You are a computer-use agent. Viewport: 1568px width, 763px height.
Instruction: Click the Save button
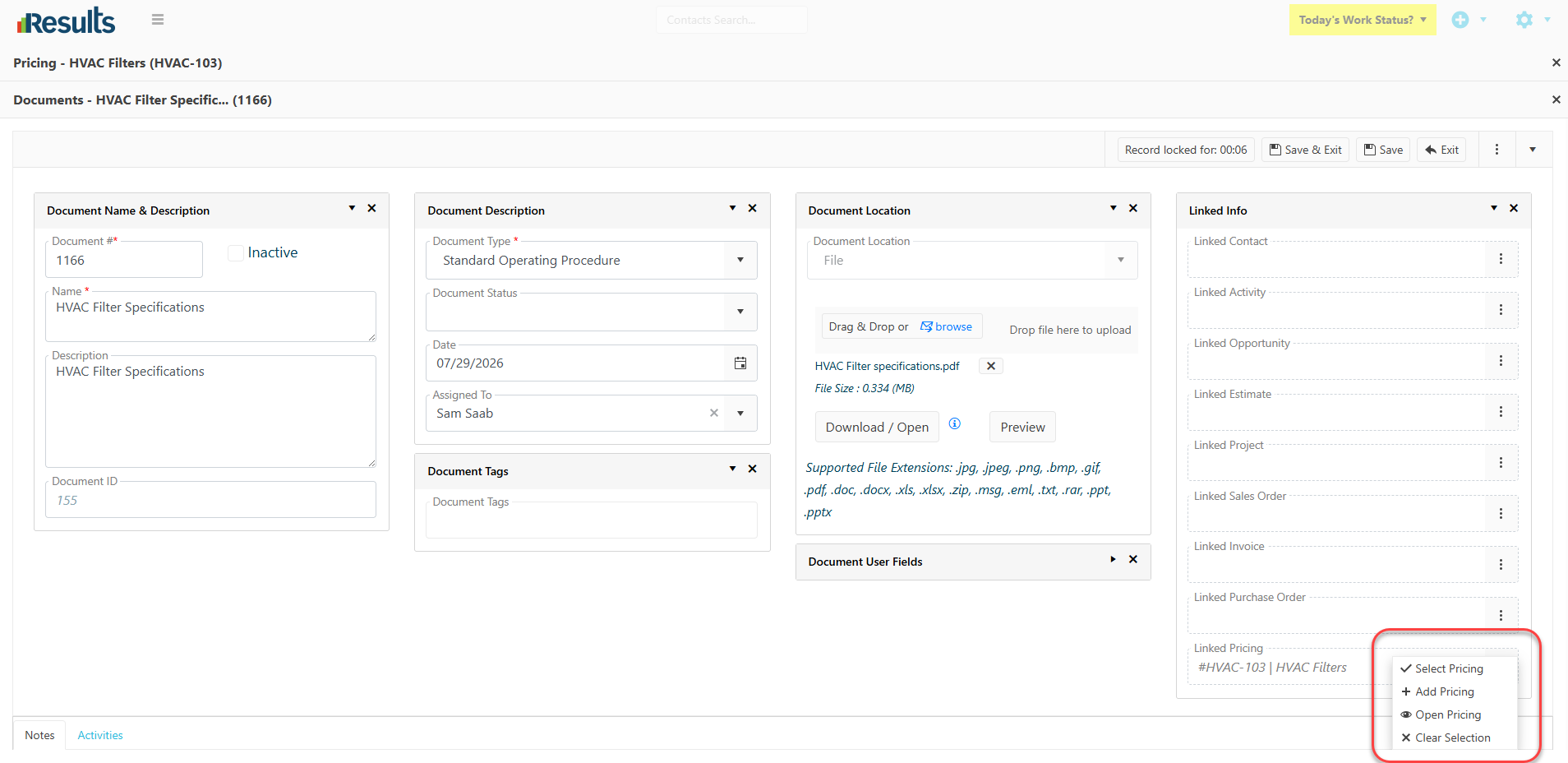pos(1383,150)
